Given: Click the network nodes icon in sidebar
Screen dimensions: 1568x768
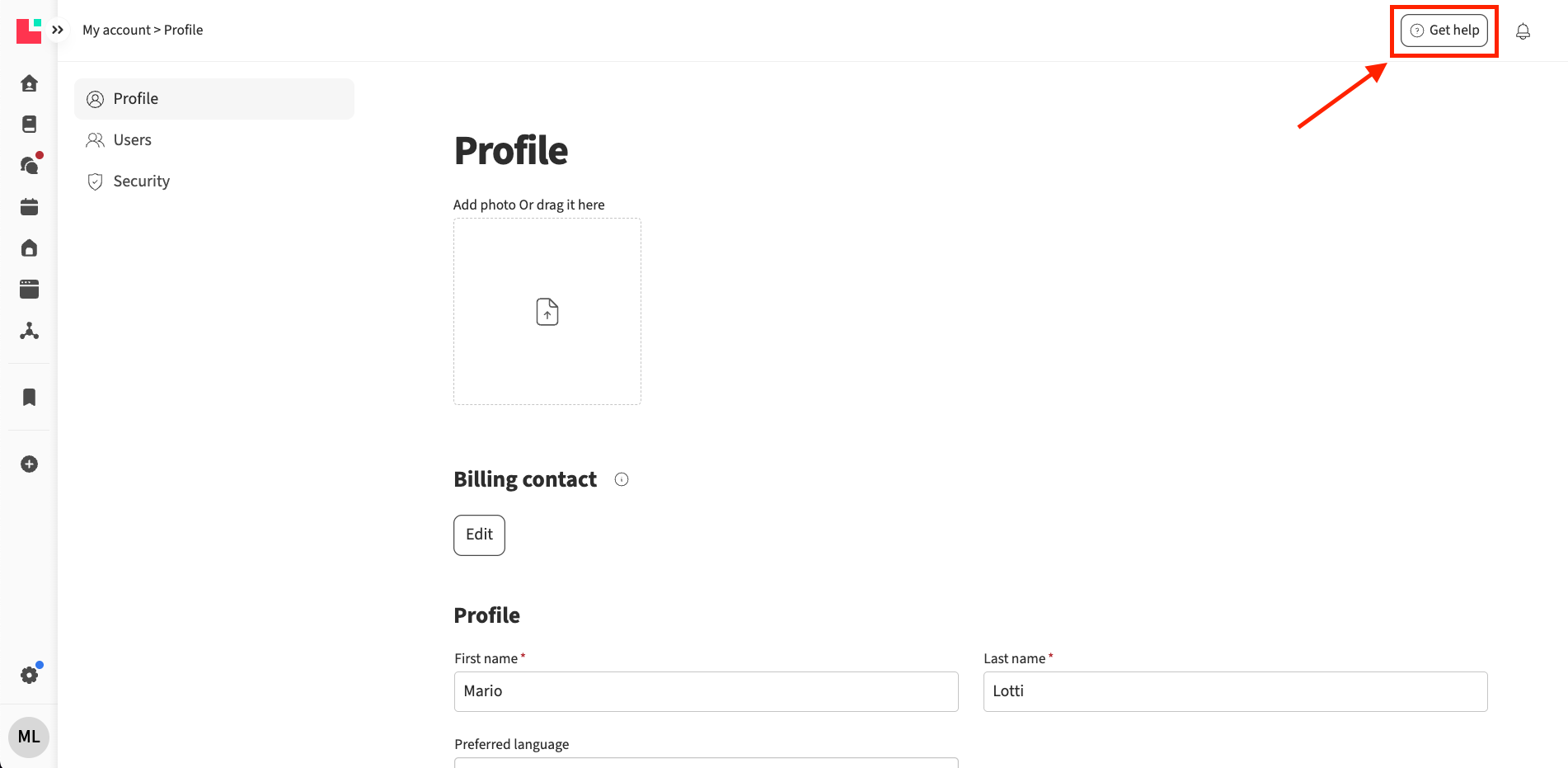Looking at the screenshot, I should [29, 332].
